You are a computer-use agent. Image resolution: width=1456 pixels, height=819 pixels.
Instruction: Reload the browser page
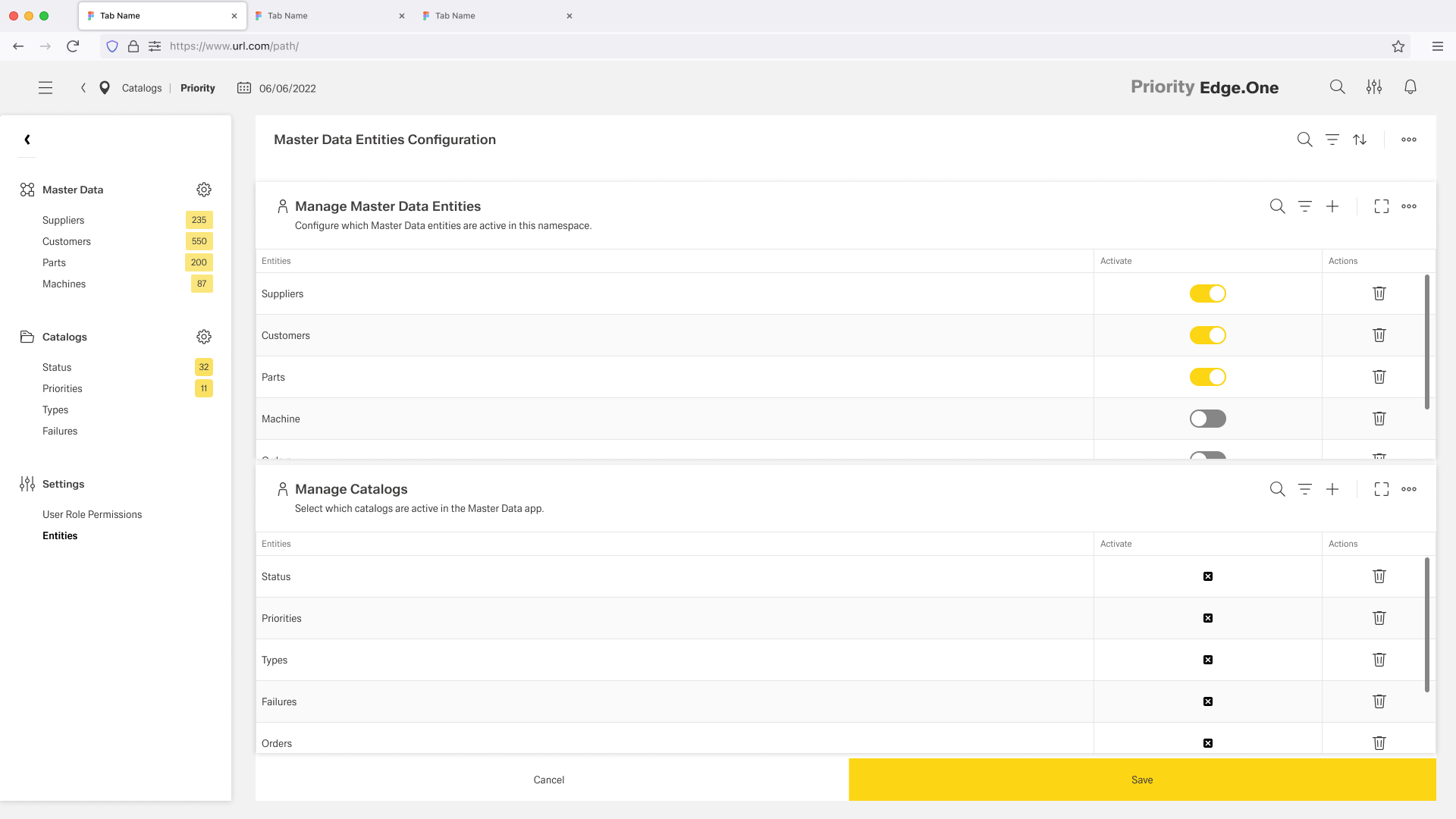(x=73, y=46)
